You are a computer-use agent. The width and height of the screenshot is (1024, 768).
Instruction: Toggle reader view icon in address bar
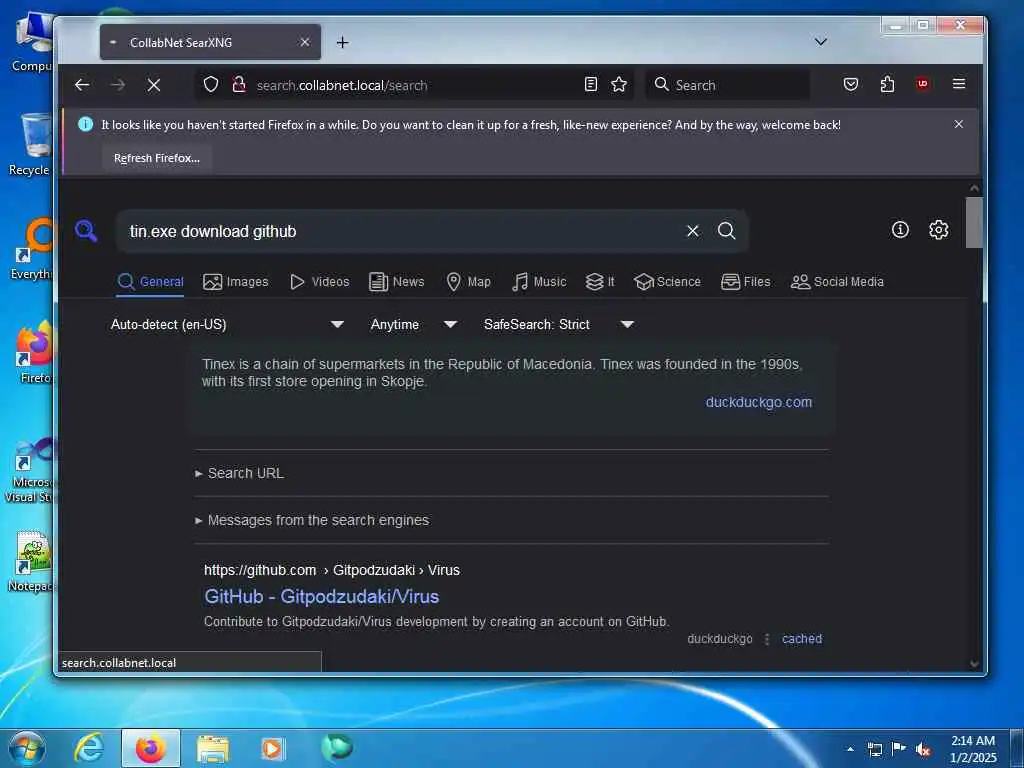coord(591,84)
